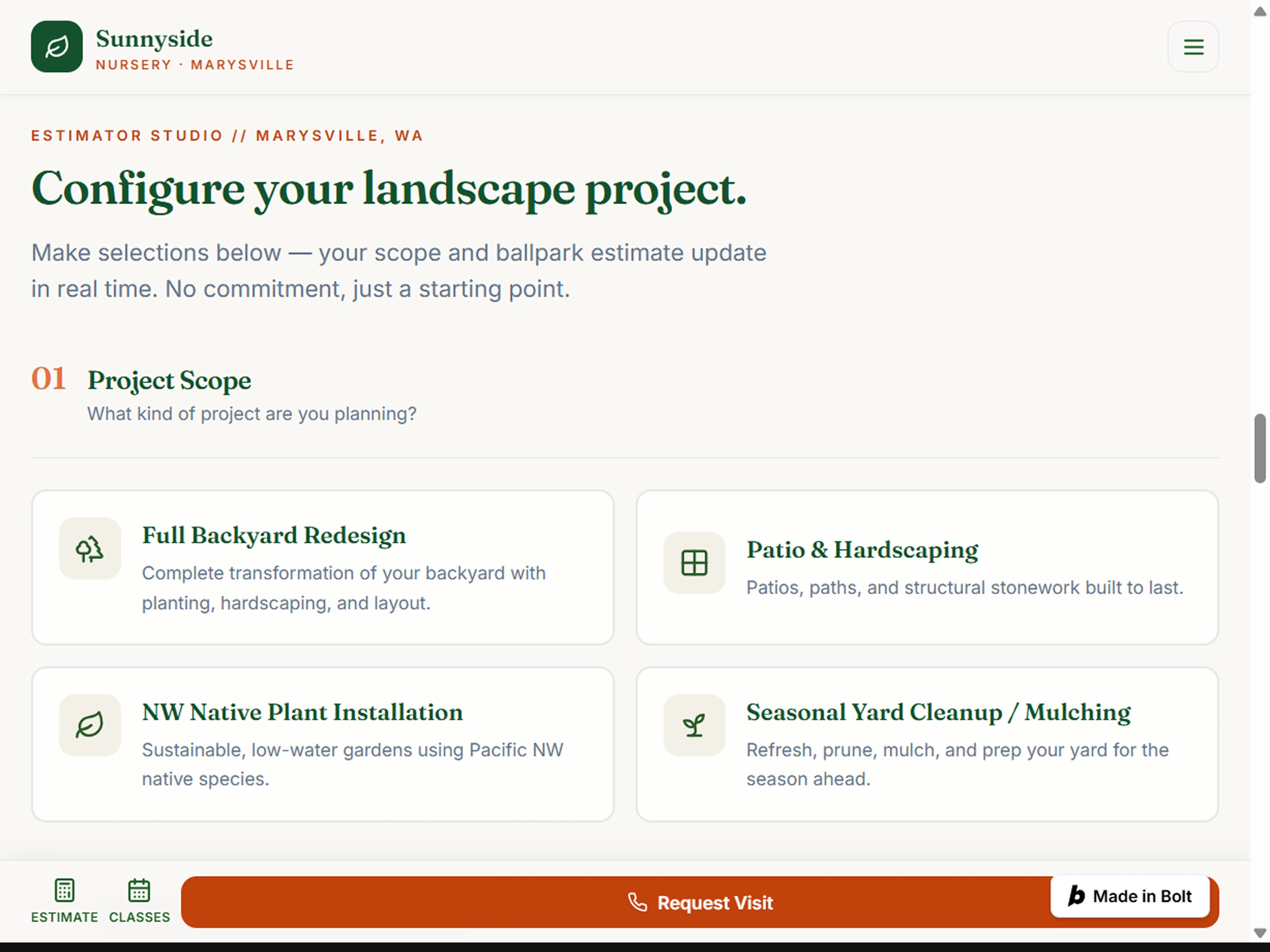Click the ESTIMATOR STUDIO // MARYSVILLE, WA label
This screenshot has width=1270, height=952.
click(x=227, y=136)
